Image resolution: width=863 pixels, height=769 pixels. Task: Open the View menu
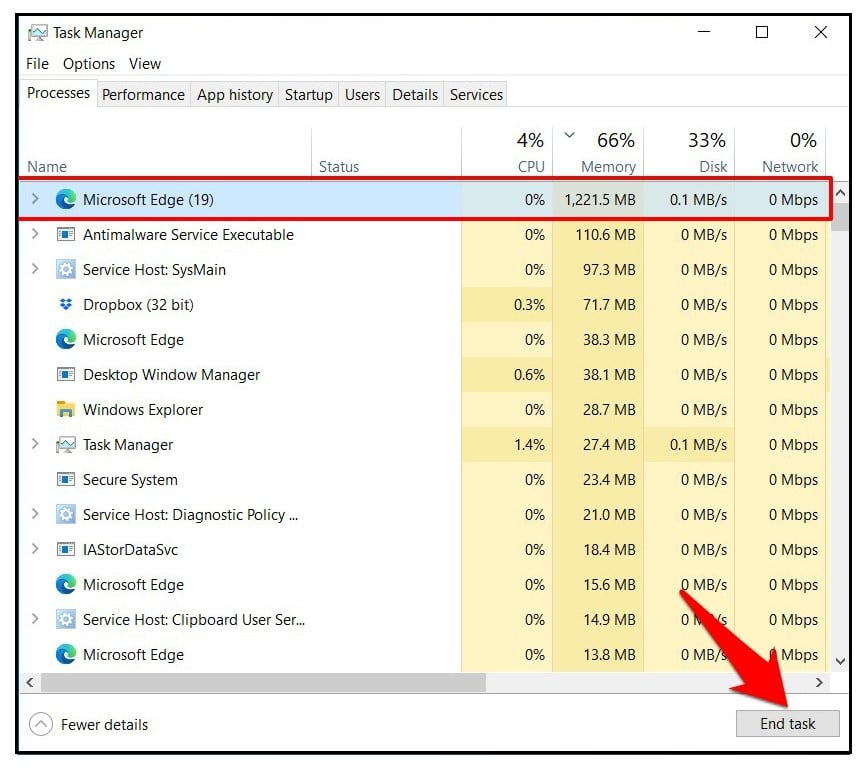145,64
